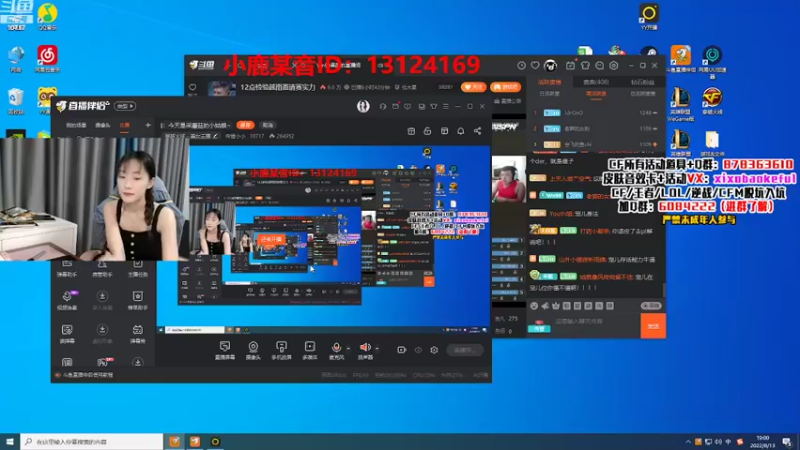Add the 摄像头 camera source
The height and width of the screenshot is (450, 800).
click(x=253, y=351)
